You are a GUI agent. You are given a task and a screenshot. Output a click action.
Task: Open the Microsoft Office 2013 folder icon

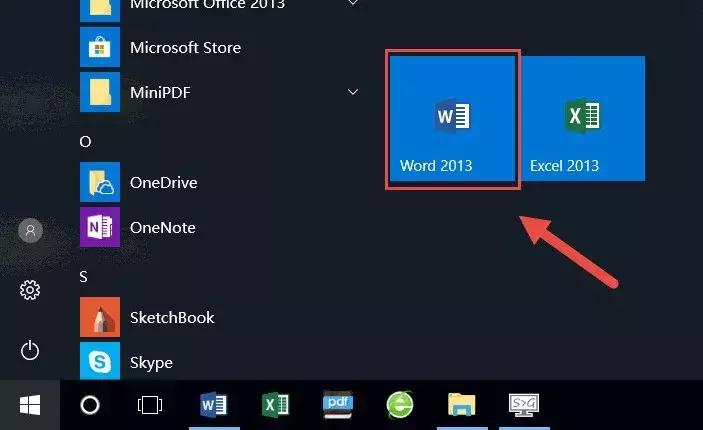tap(100, 10)
